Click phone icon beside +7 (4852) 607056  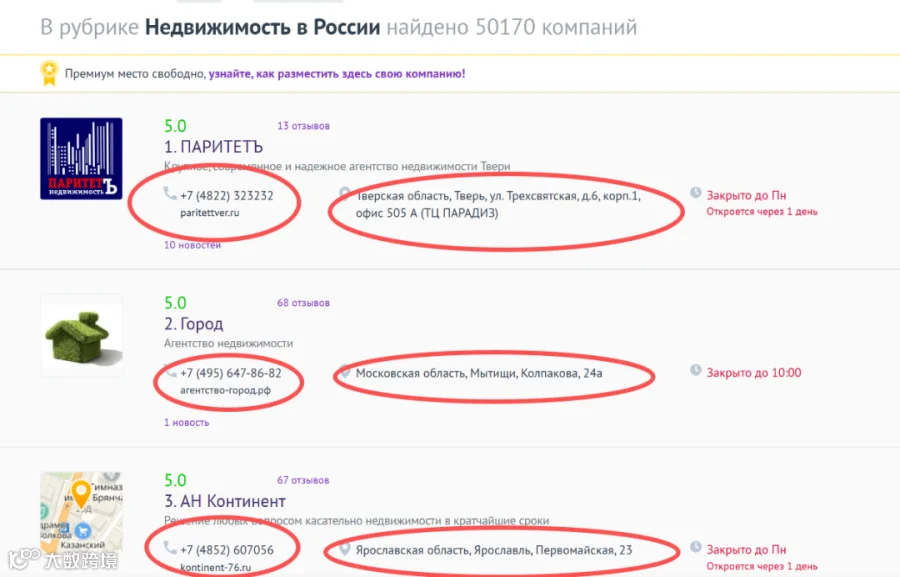click(170, 548)
